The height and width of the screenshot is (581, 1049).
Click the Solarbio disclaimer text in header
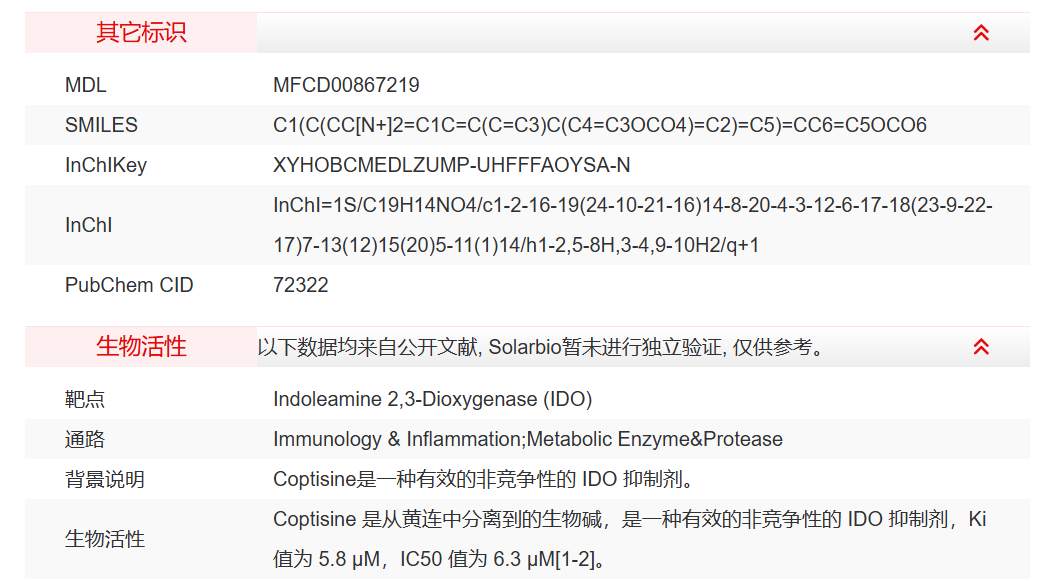[x=540, y=348]
